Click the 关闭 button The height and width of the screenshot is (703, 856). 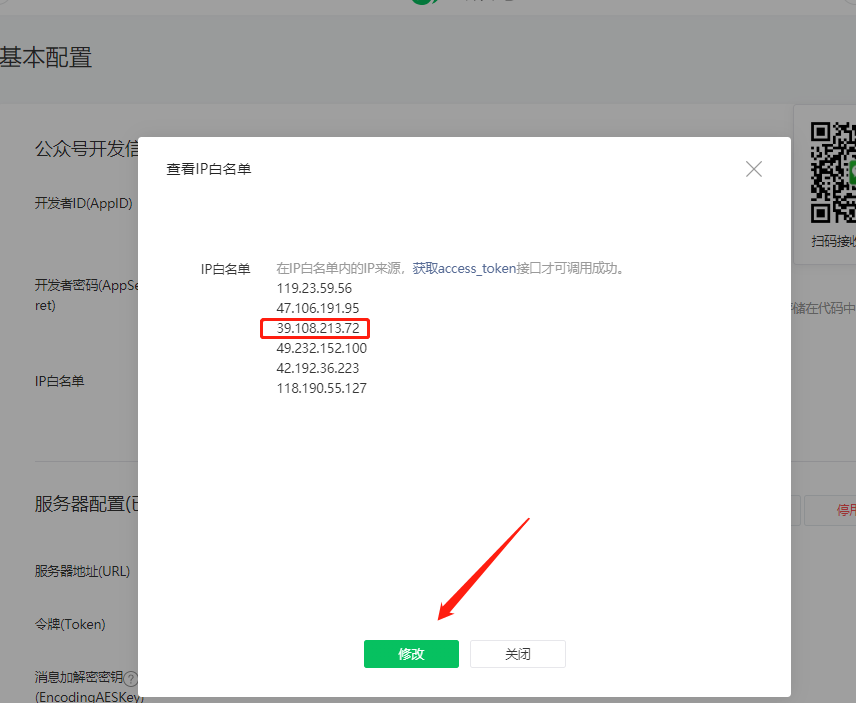[x=518, y=653]
